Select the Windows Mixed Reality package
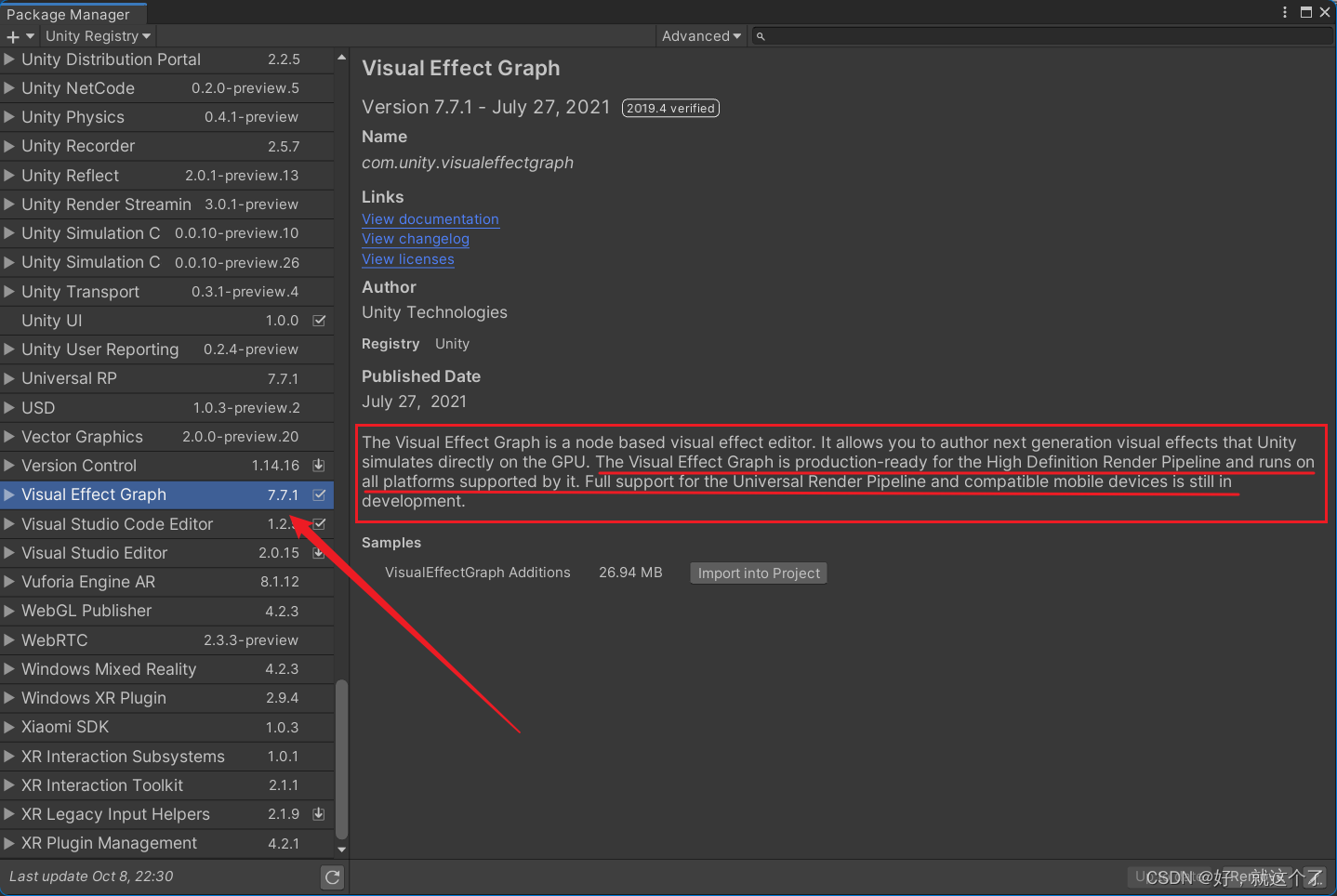The height and width of the screenshot is (896, 1337). pyautogui.click(x=166, y=669)
